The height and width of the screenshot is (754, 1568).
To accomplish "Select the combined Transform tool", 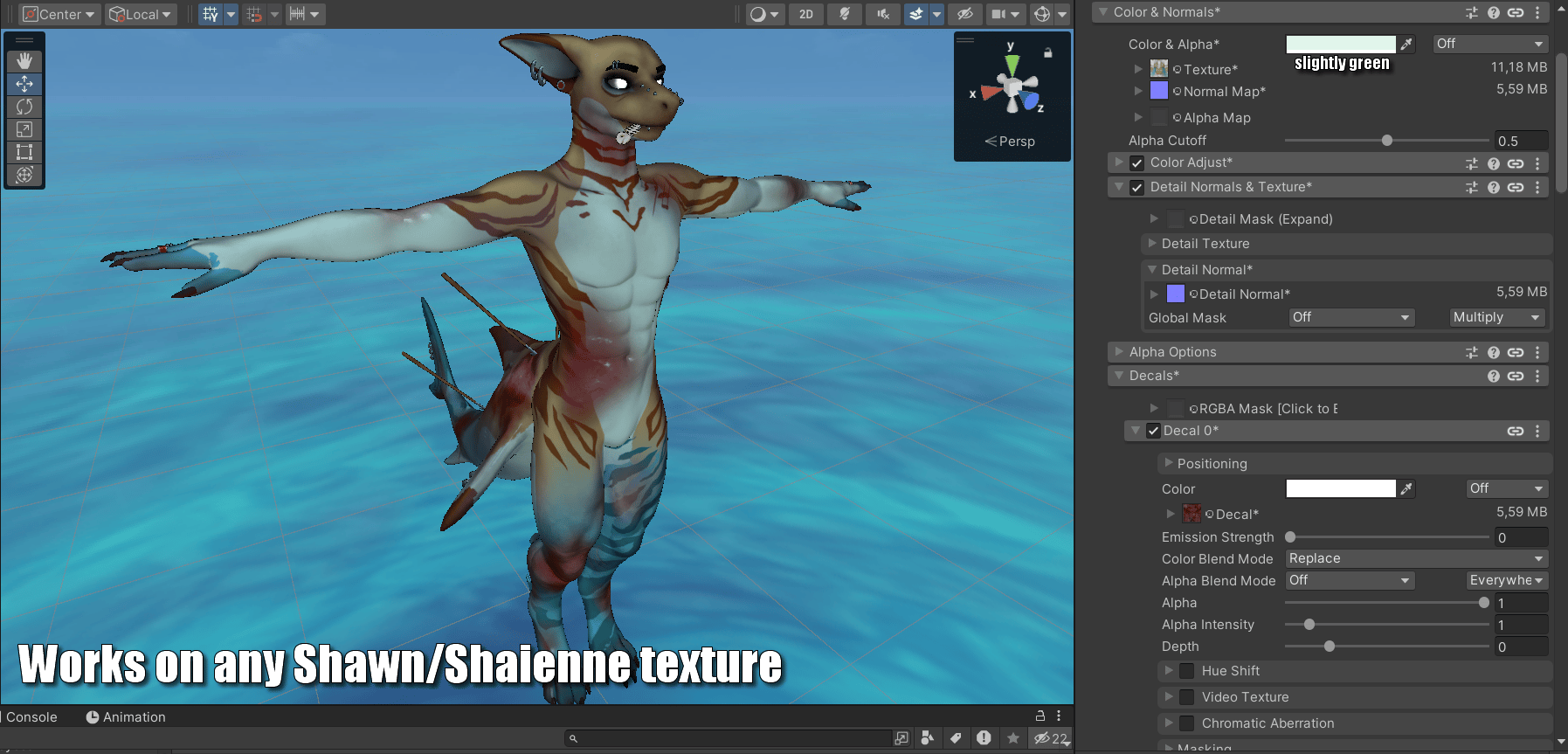I will 24,175.
